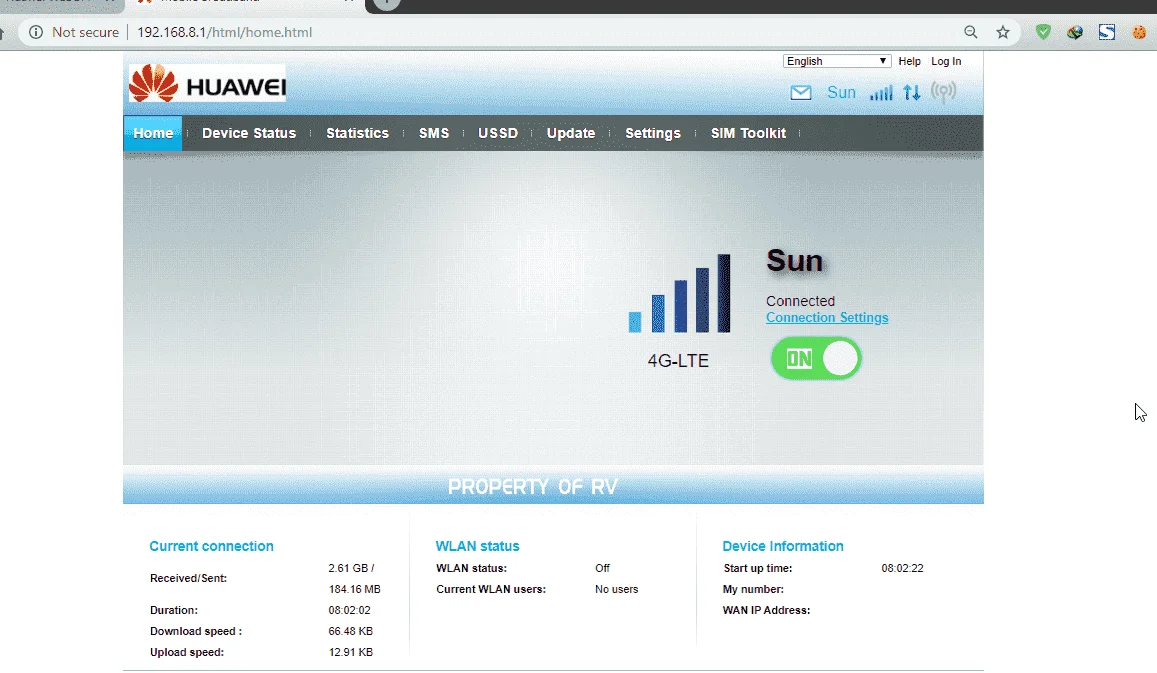Click the large 4G-LTE signal bars graphic

(x=680, y=294)
